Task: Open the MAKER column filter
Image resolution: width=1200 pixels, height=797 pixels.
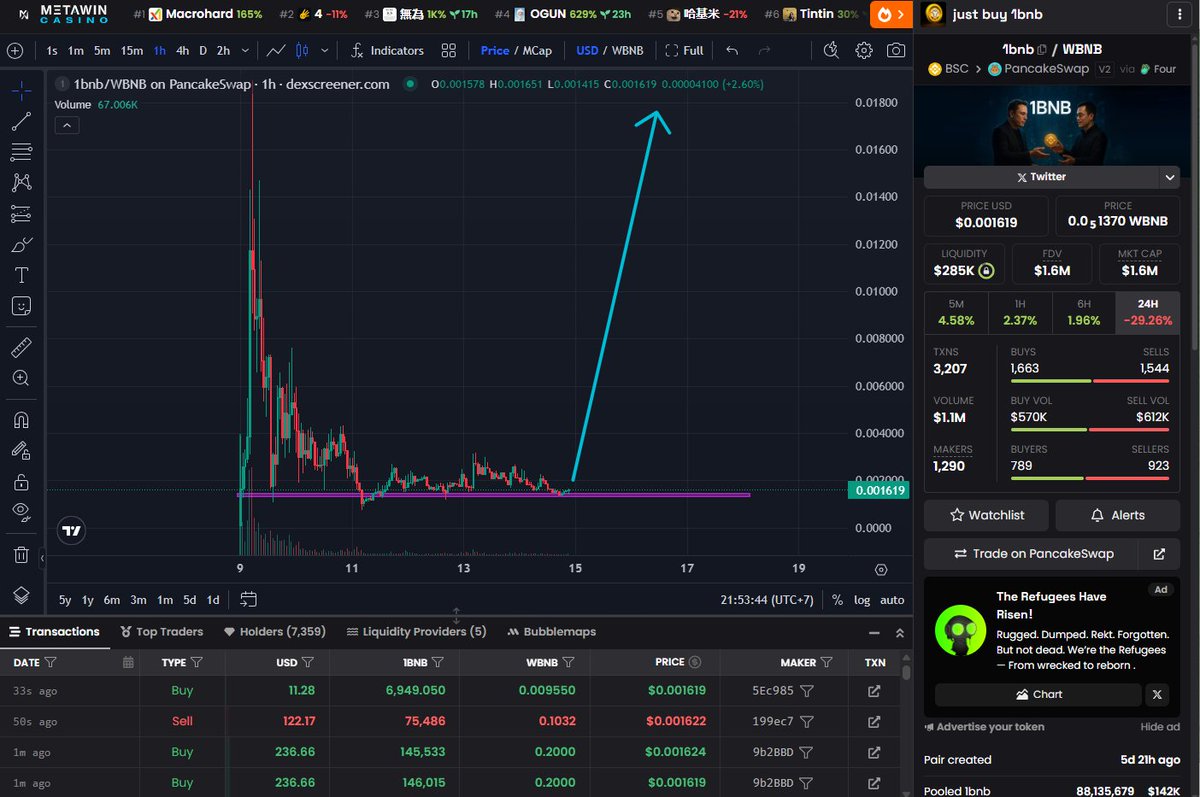Action: pos(827,662)
